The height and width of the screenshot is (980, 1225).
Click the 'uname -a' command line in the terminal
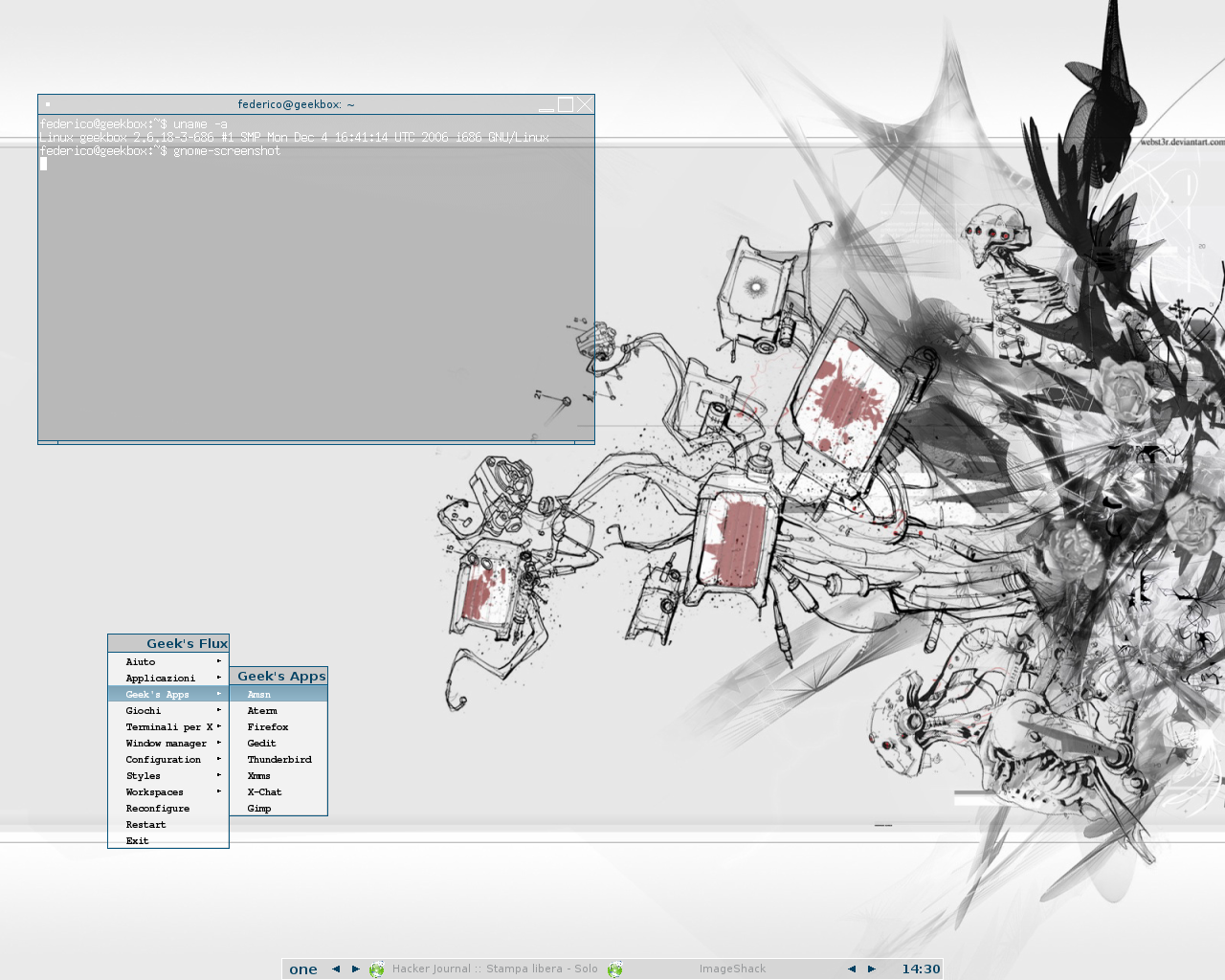click(x=134, y=123)
